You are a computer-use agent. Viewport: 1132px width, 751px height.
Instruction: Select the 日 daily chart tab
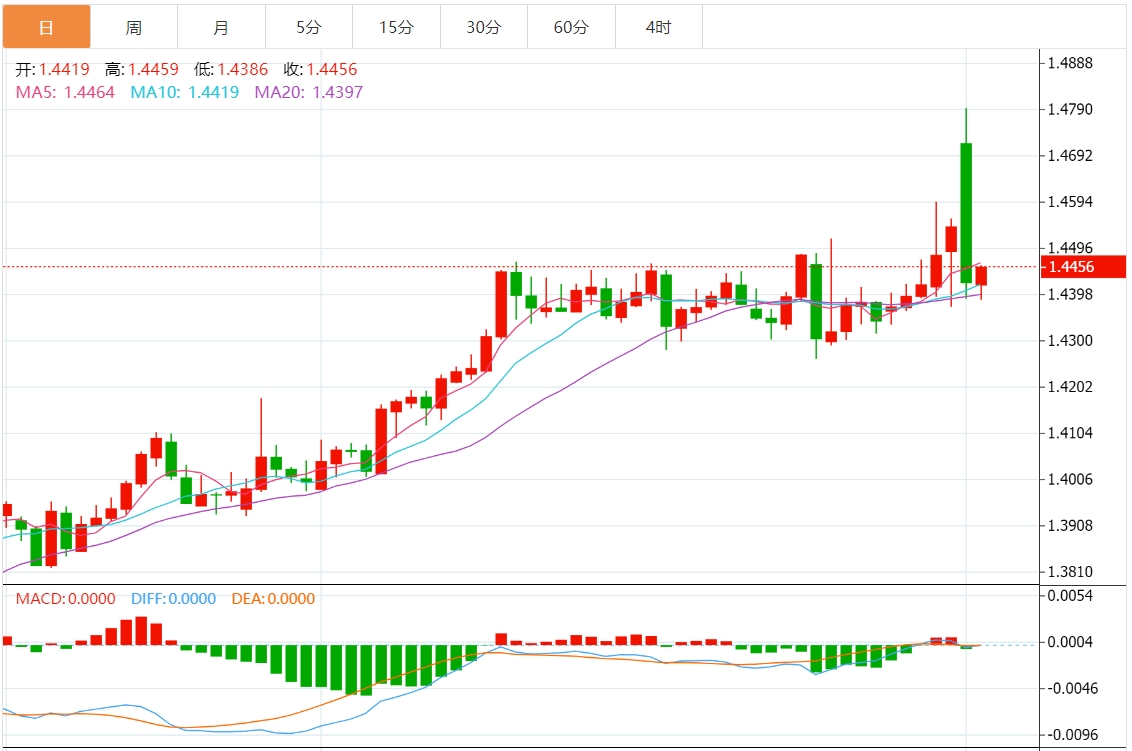(x=46, y=27)
